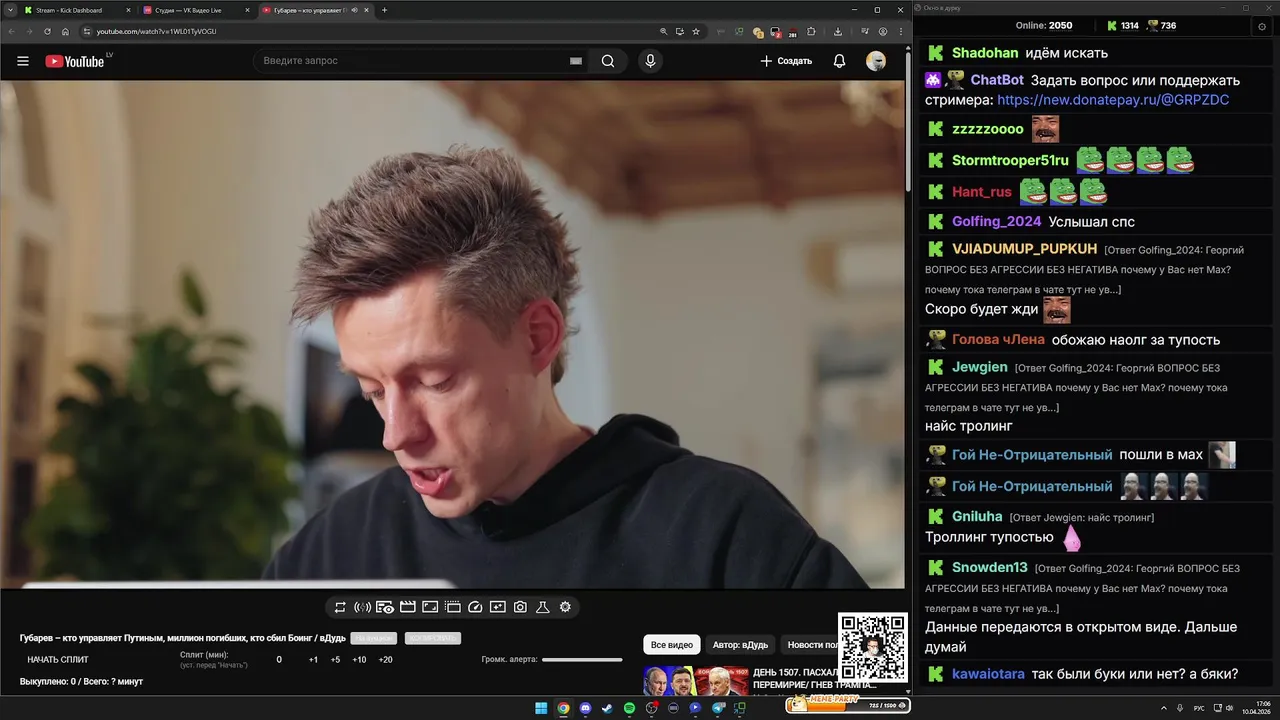Click the second gray button after the video title
The image size is (1280, 720).
click(432, 638)
